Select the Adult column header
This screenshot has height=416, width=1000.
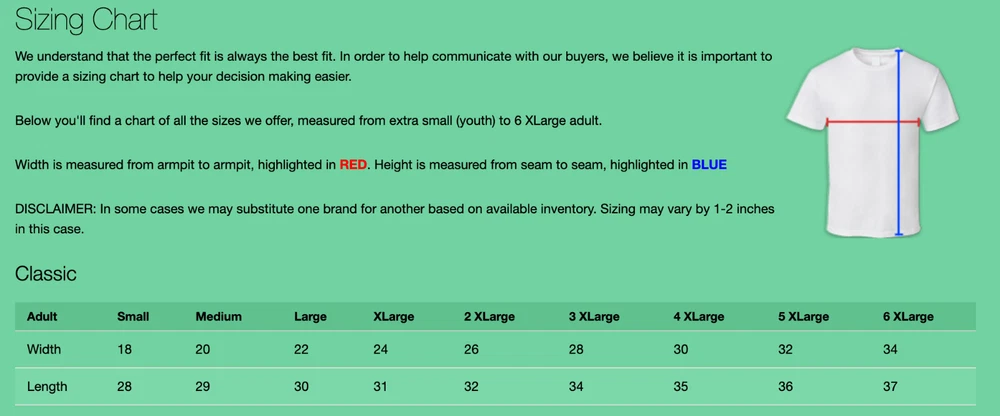pos(42,317)
